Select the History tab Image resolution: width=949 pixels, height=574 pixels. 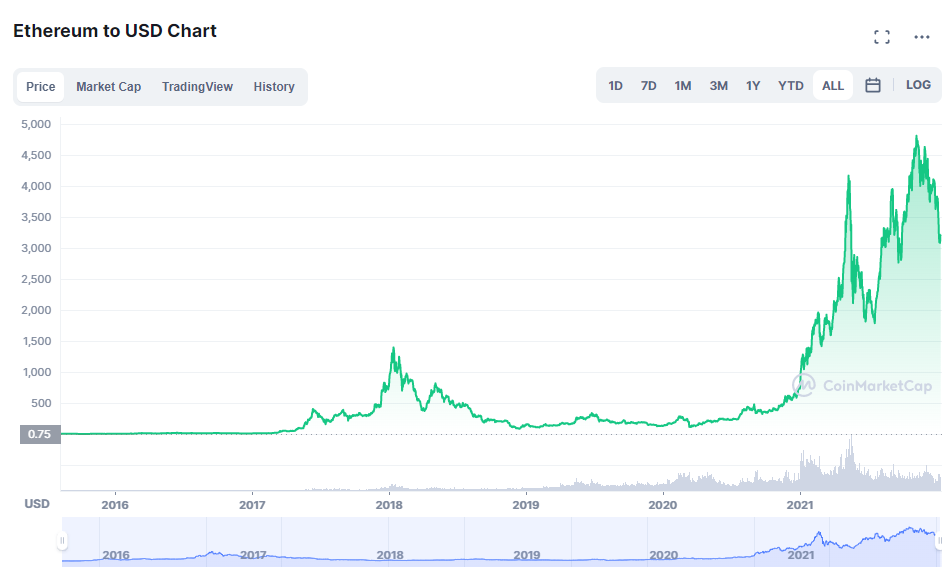point(274,87)
